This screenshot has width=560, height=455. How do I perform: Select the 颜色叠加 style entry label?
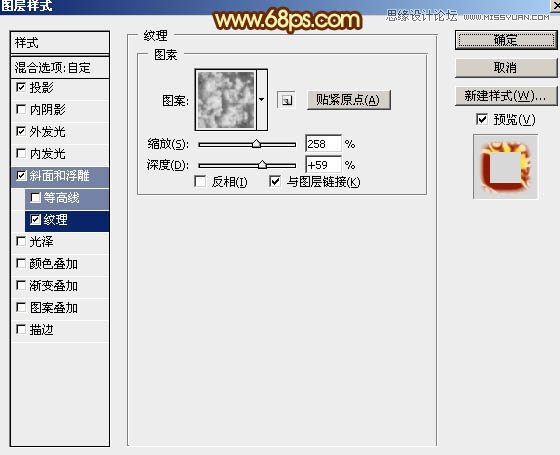(x=54, y=264)
